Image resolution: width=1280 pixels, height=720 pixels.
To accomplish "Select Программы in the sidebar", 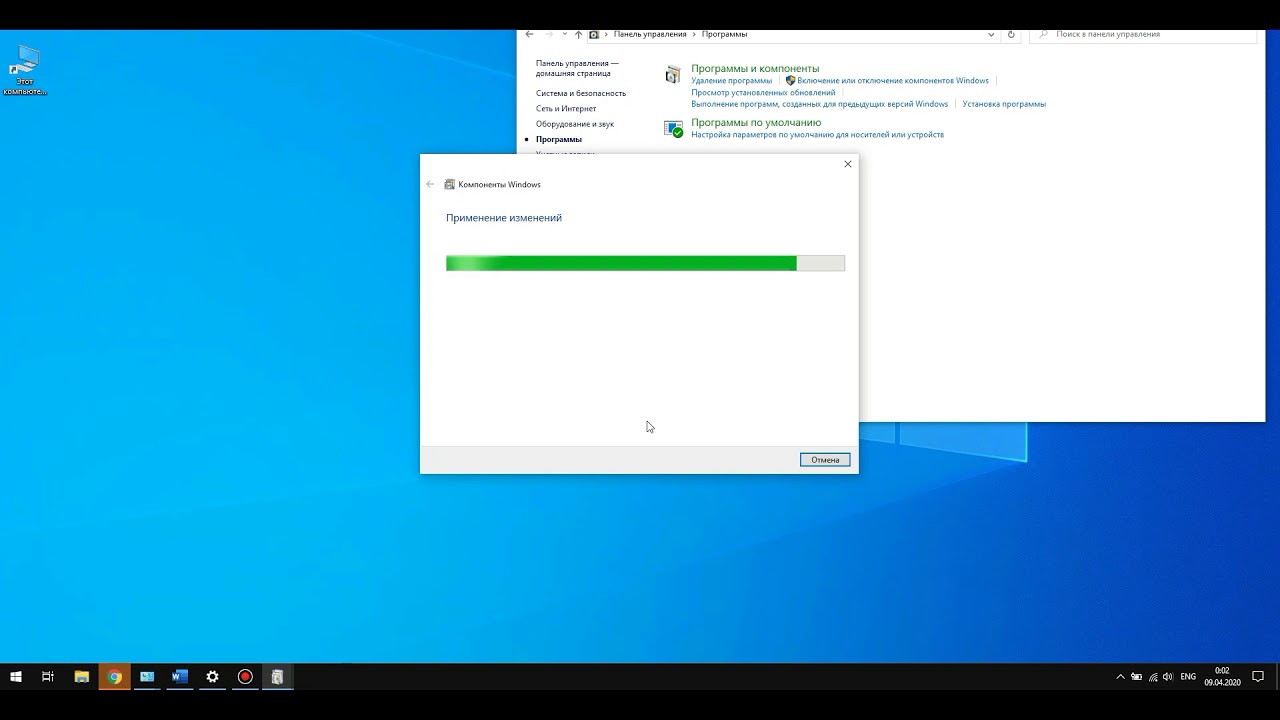I will pyautogui.click(x=559, y=139).
